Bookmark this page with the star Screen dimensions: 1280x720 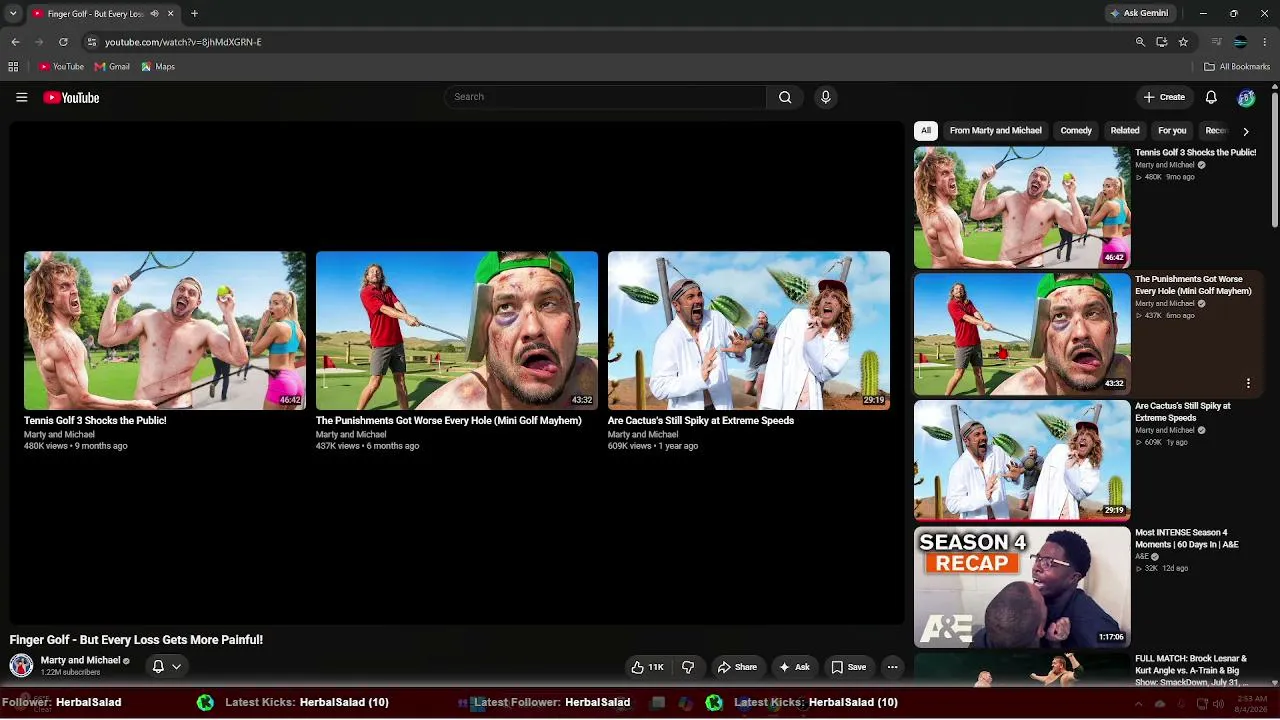pyautogui.click(x=1183, y=42)
